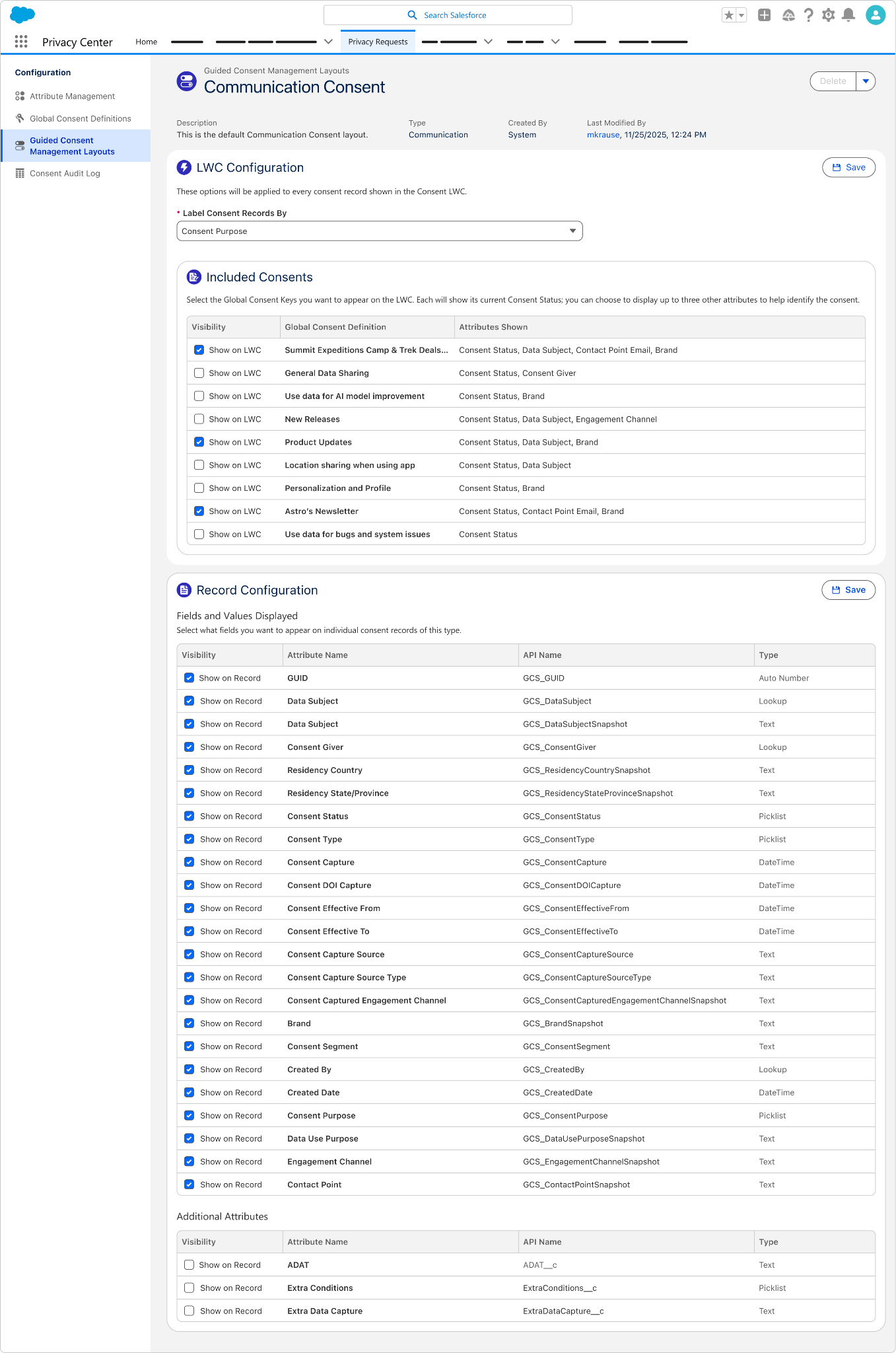This screenshot has width=896, height=1353.
Task: Open the Help question mark icon
Action: [808, 15]
